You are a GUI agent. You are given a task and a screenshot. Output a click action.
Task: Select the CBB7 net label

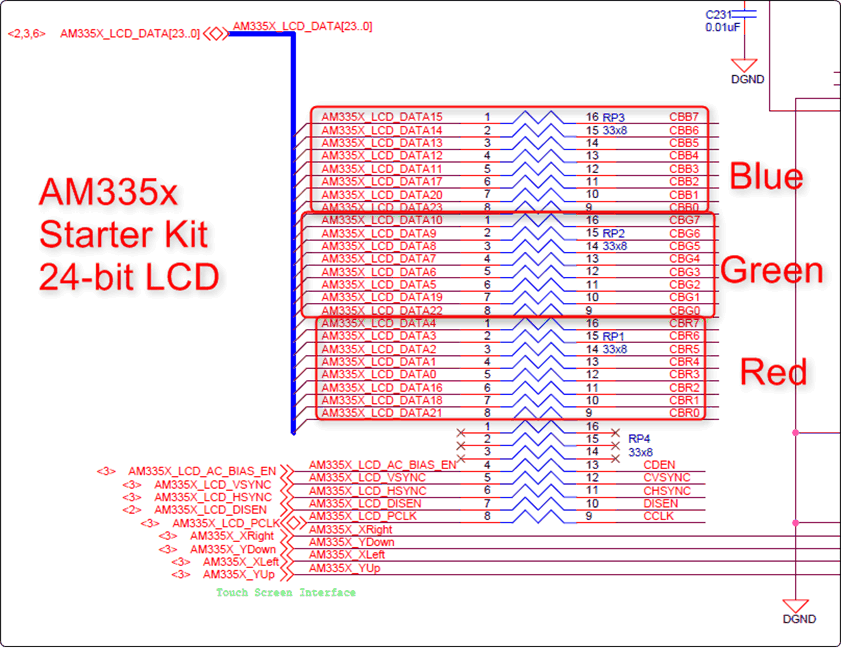click(684, 117)
